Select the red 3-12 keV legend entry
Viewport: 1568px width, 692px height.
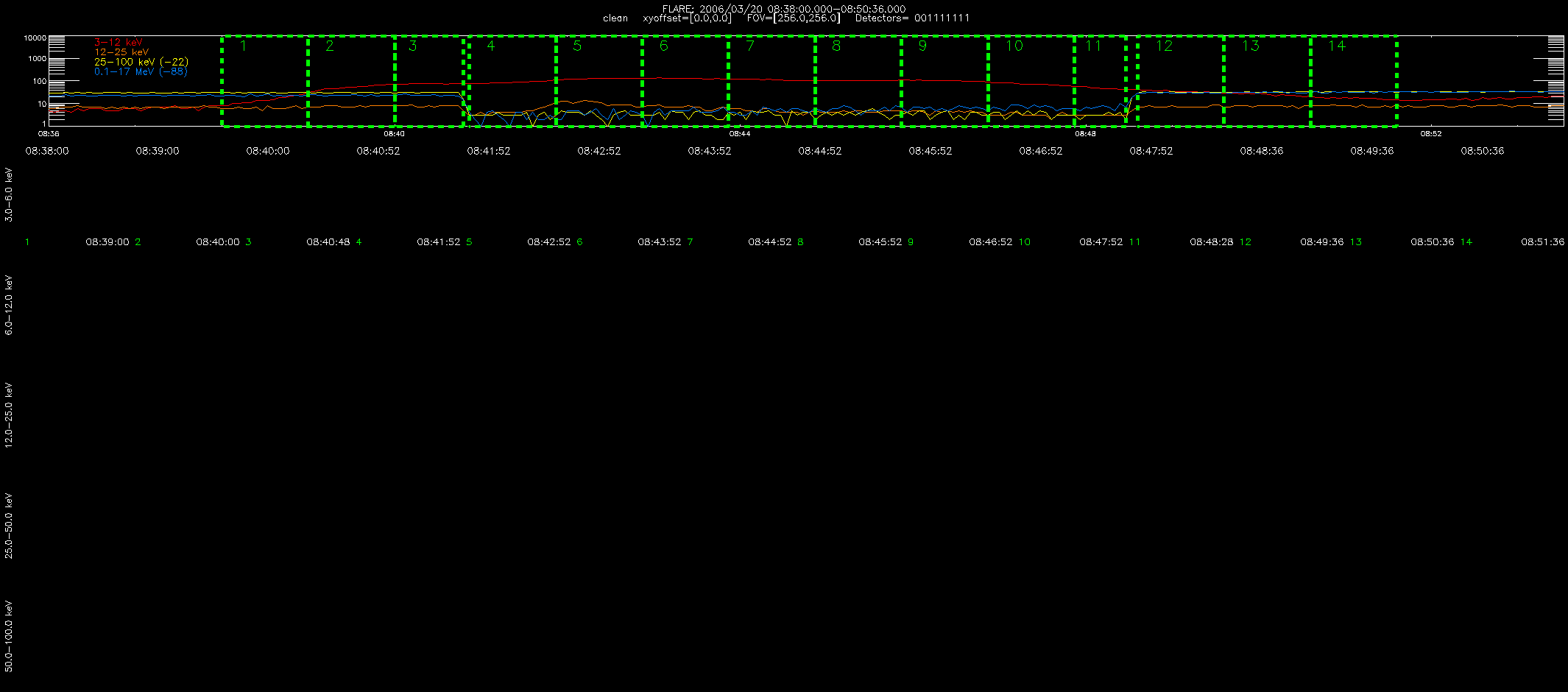tap(119, 43)
